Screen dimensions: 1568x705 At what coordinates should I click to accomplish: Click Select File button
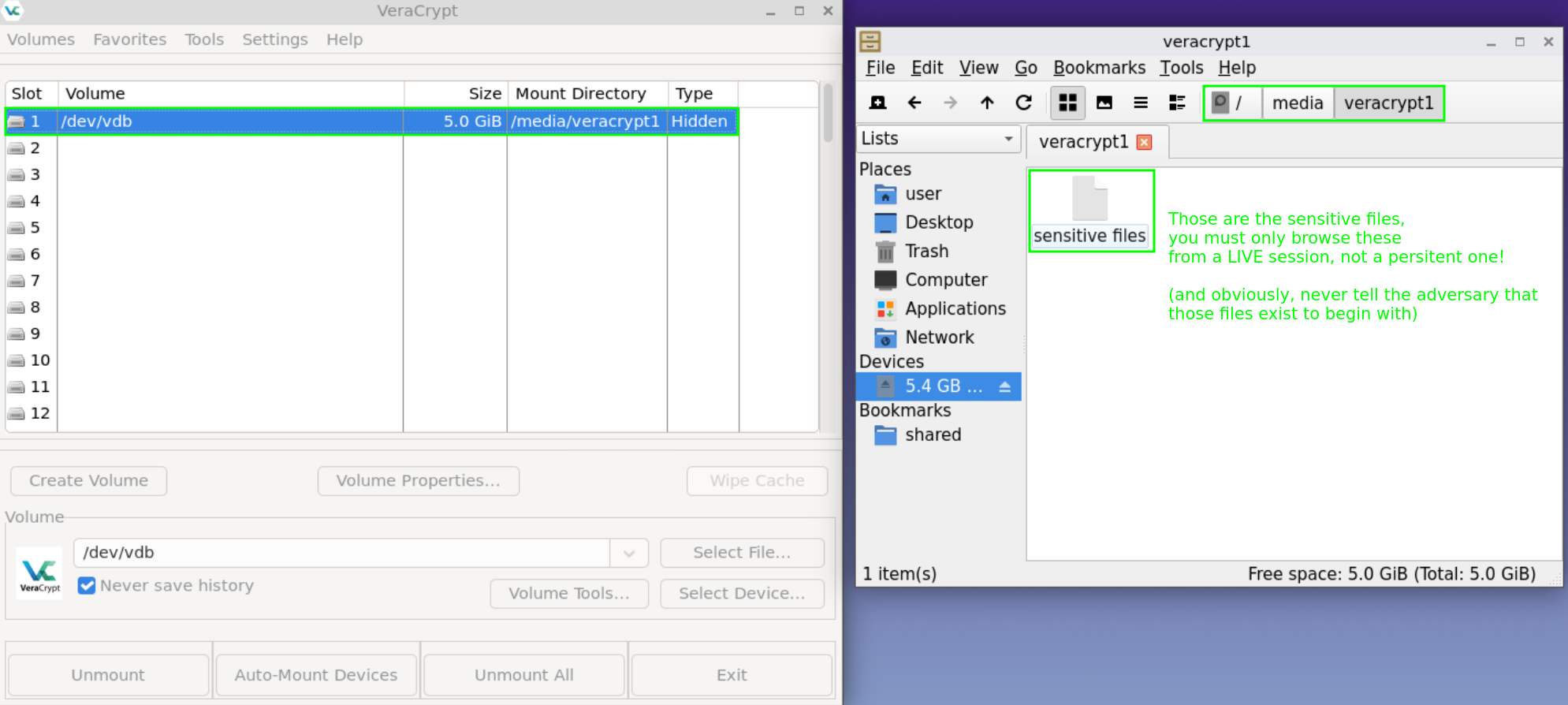coord(742,553)
